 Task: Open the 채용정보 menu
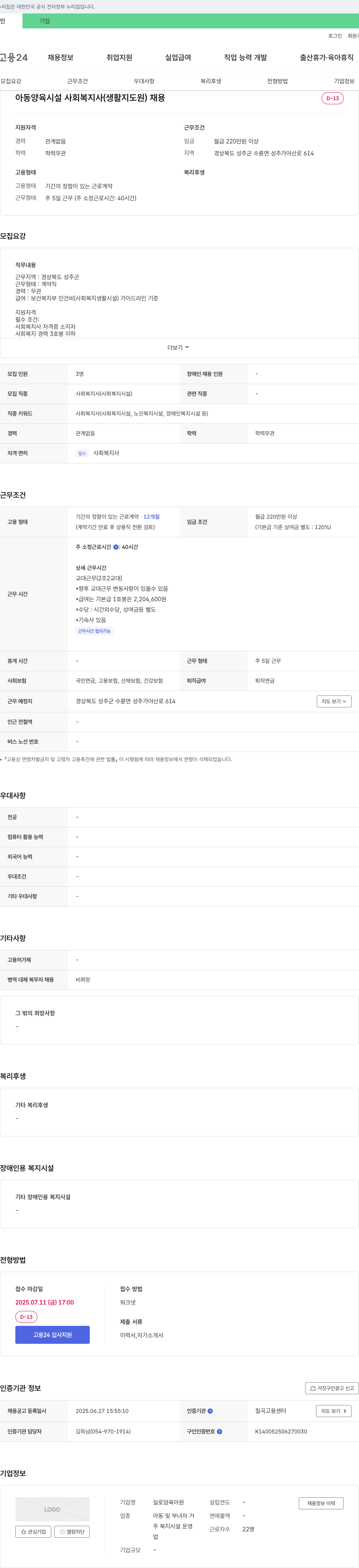coord(60,57)
